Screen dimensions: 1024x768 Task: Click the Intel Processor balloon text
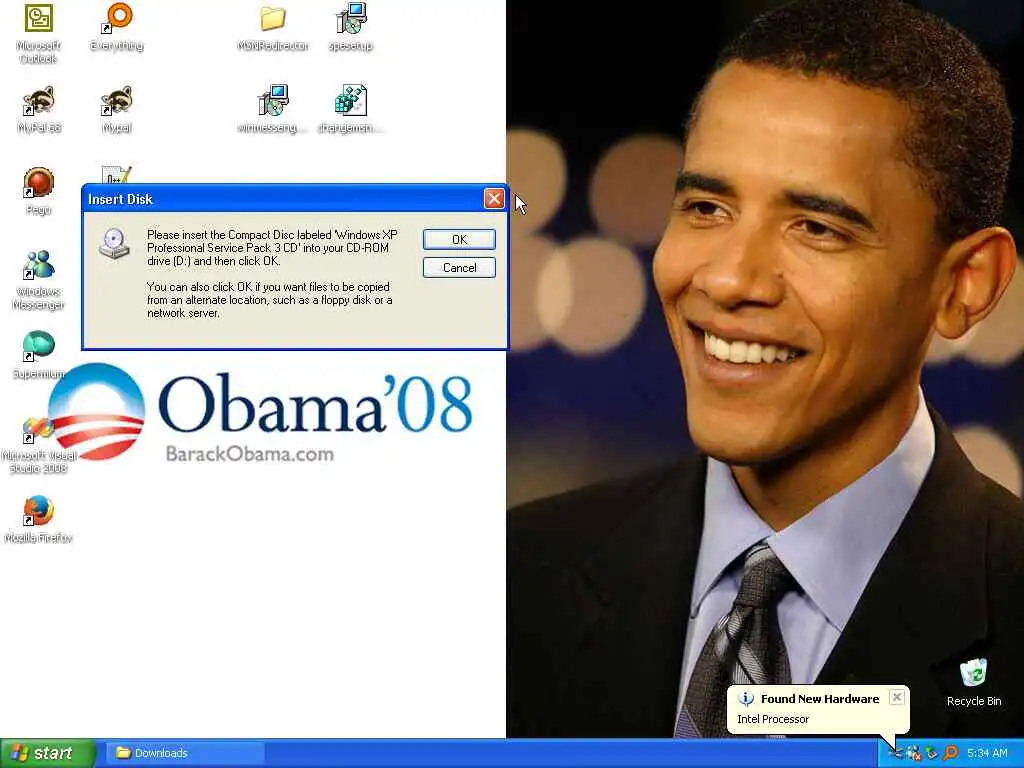[x=773, y=719]
